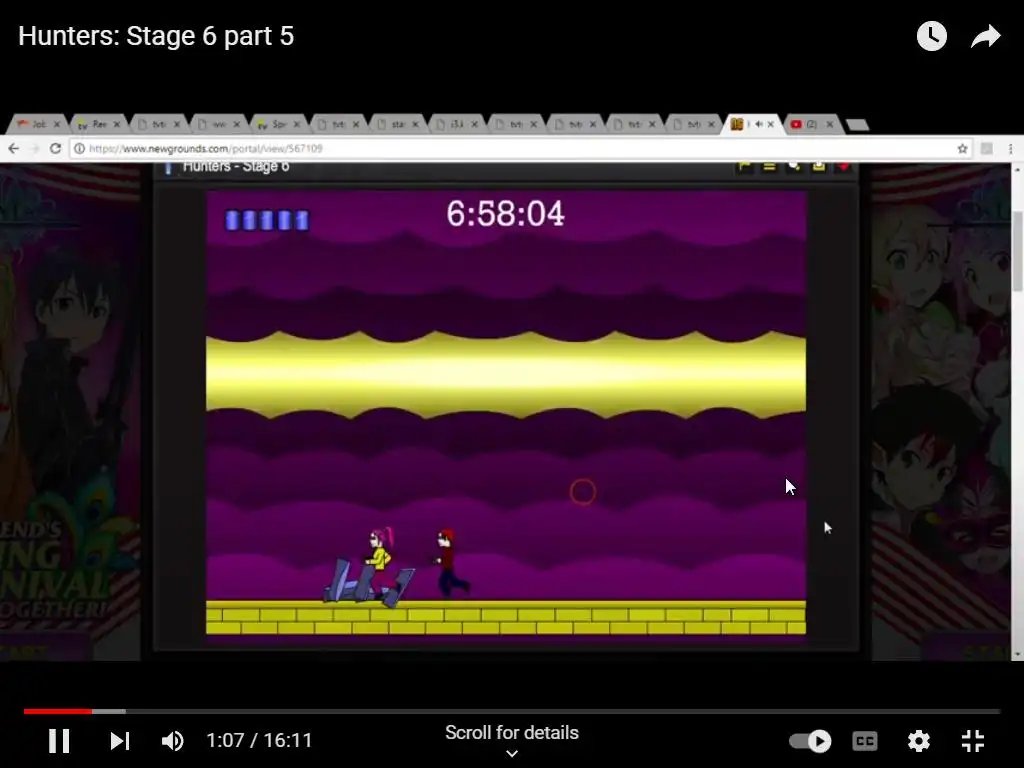Open the title Hunters: Stage 6 part 5
Screen dimensions: 1024x768
click(156, 36)
